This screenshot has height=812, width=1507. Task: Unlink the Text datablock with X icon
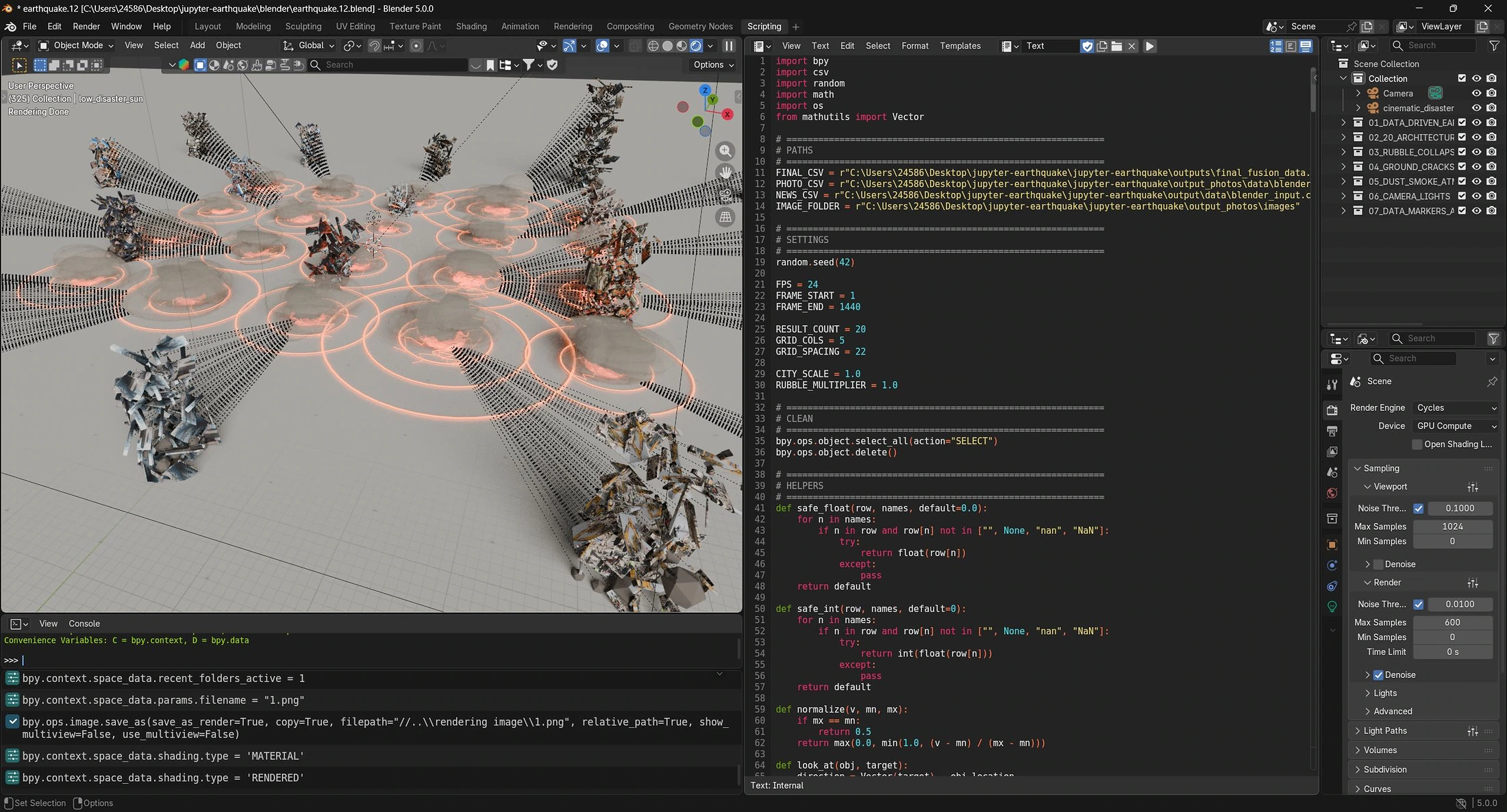click(x=1132, y=46)
